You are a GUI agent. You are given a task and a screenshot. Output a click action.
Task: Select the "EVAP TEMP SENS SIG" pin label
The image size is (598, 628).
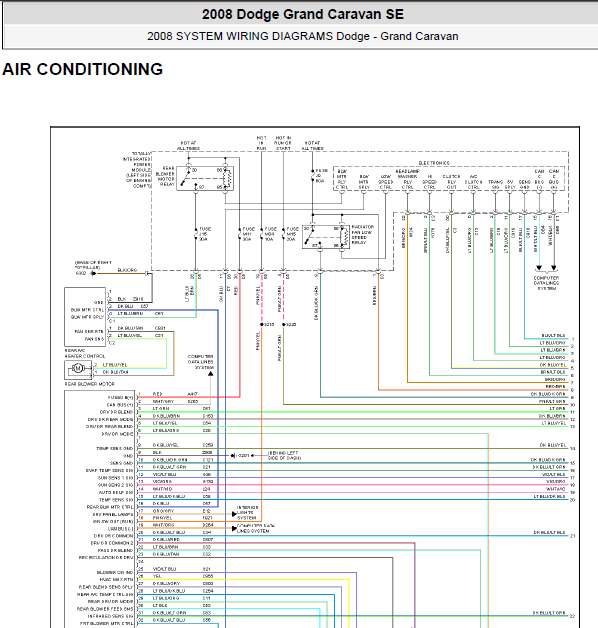click(109, 471)
